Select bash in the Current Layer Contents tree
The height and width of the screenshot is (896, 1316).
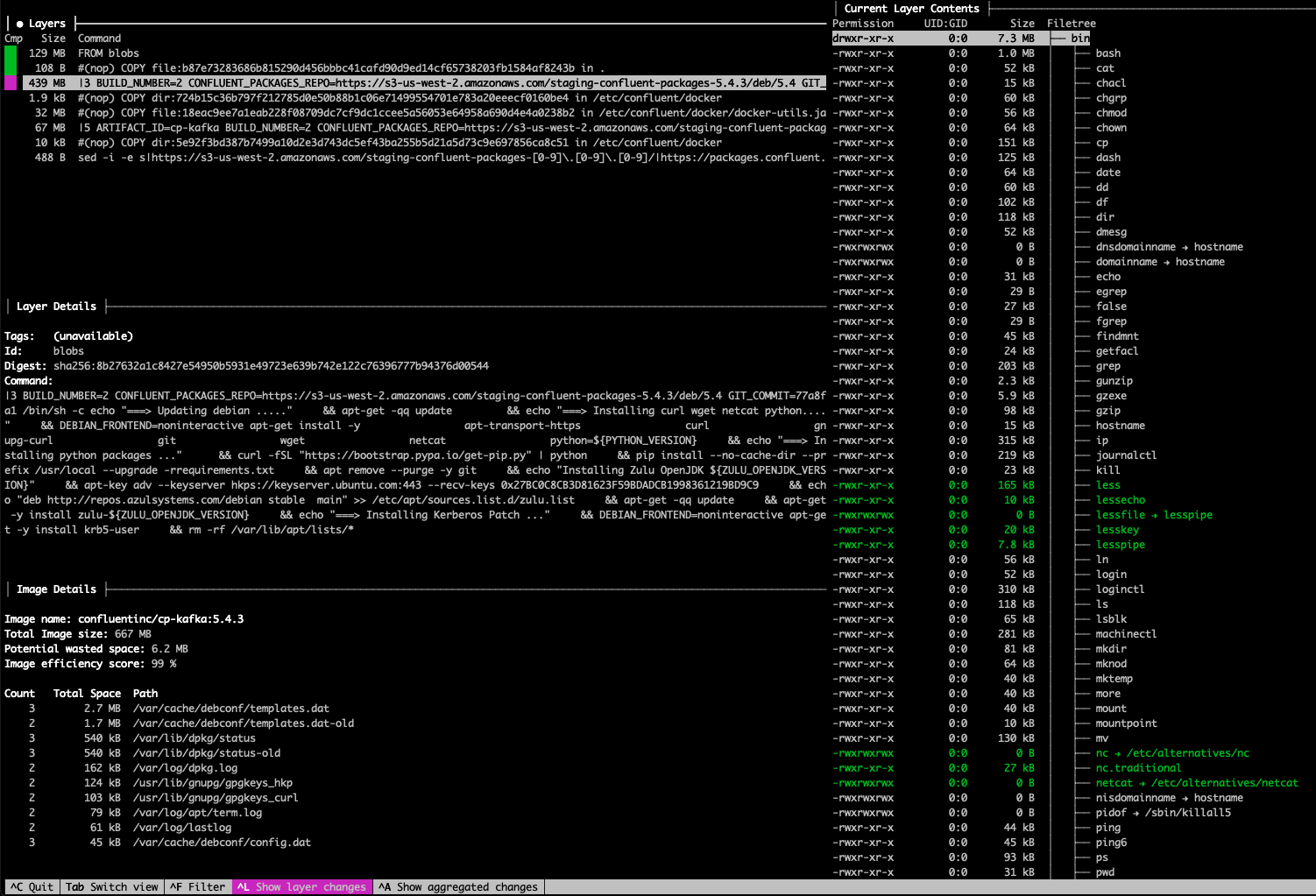(x=1107, y=53)
